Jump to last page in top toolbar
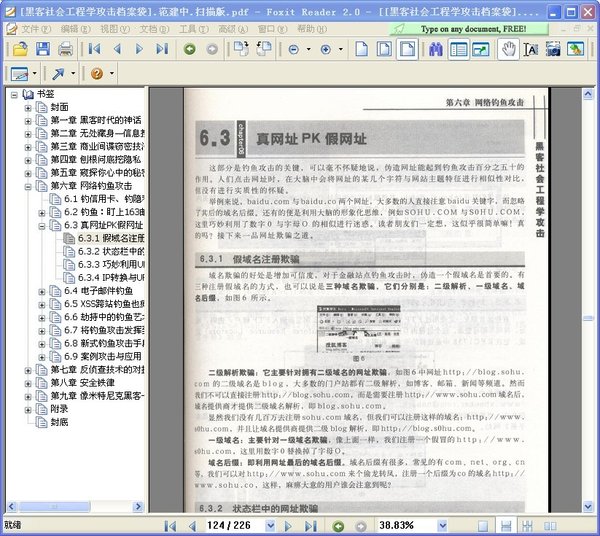The image size is (600, 536). point(162,49)
